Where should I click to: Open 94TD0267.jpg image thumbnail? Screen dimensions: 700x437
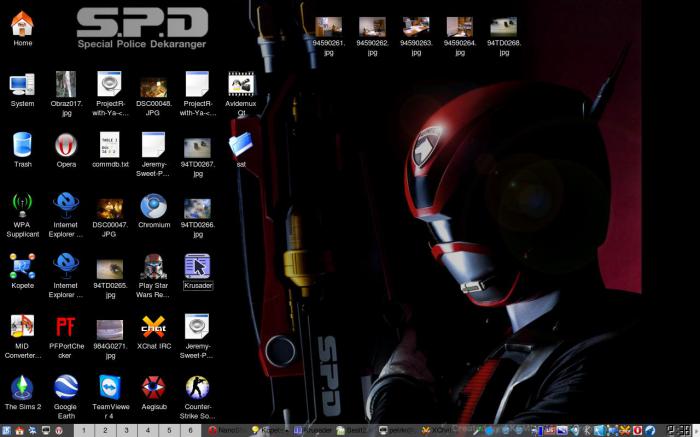197,156
